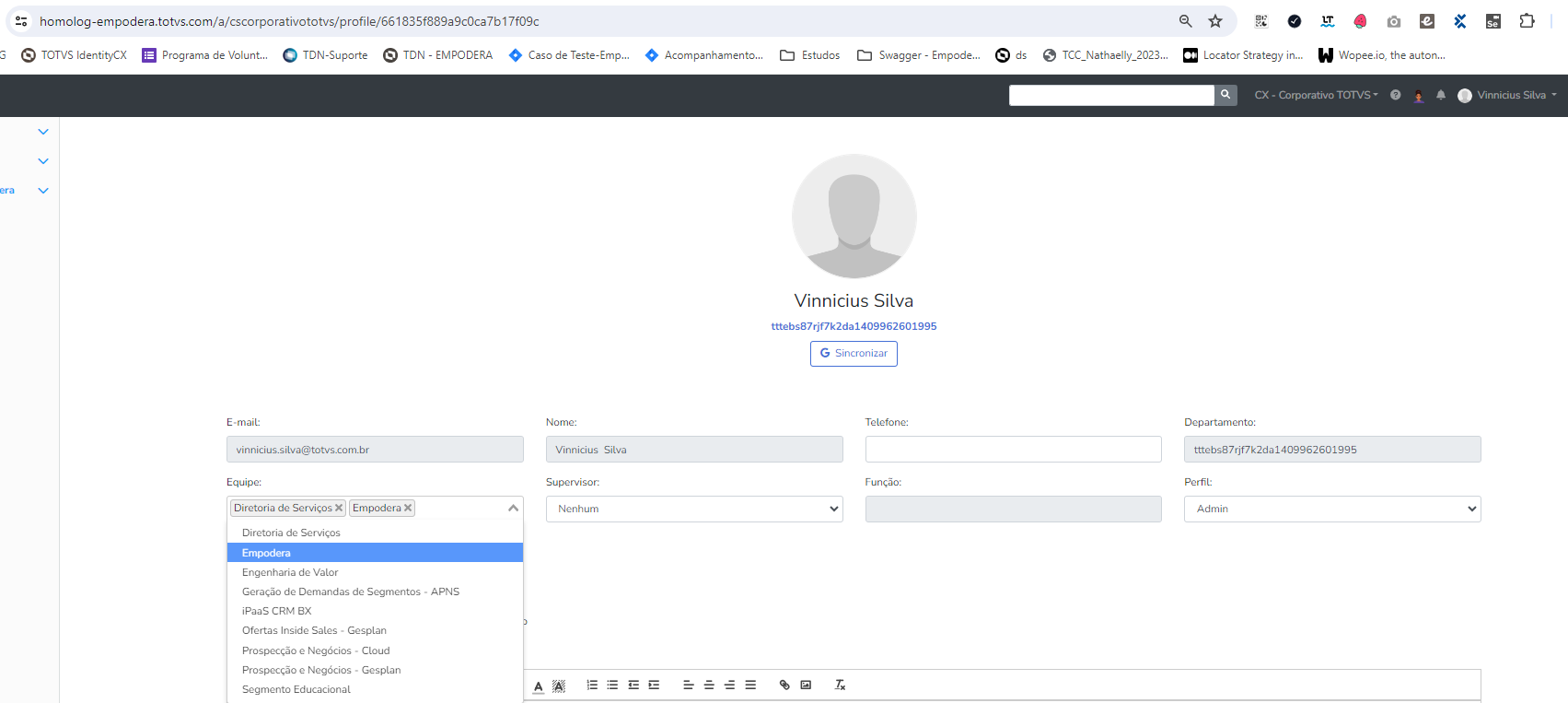Bookmark this page with the star icon

tap(1215, 21)
